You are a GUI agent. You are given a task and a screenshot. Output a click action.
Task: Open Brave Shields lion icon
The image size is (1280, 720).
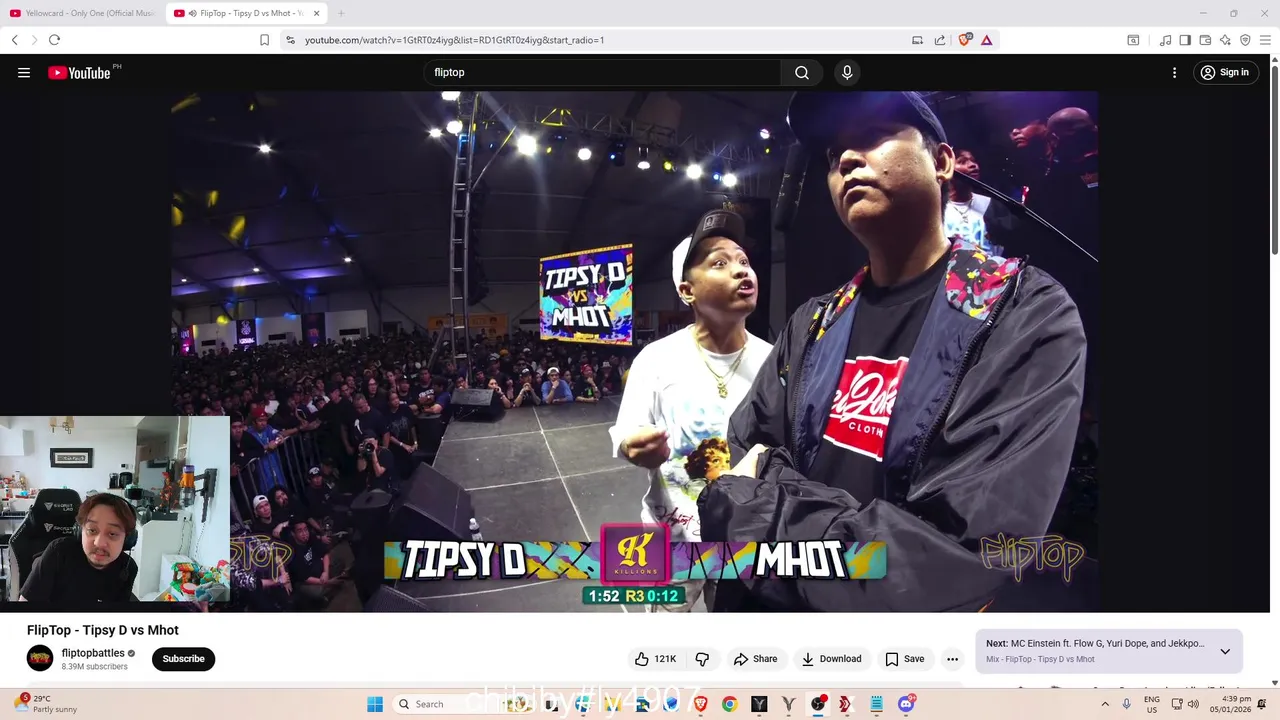coord(965,40)
